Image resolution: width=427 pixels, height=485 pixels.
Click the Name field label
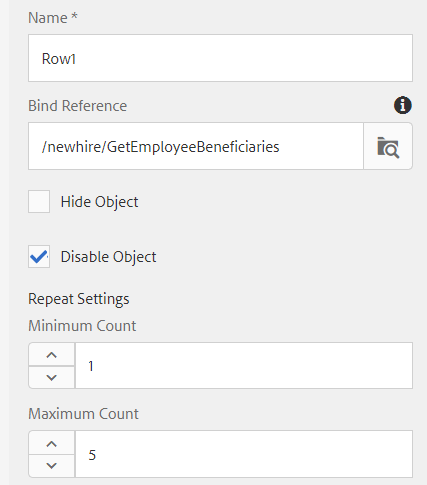point(48,18)
